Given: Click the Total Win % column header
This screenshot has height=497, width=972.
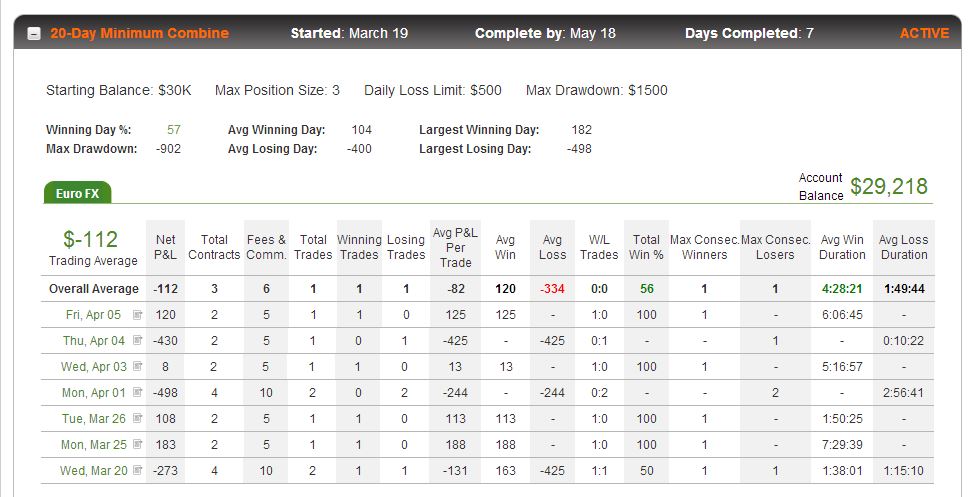Looking at the screenshot, I should (x=646, y=247).
